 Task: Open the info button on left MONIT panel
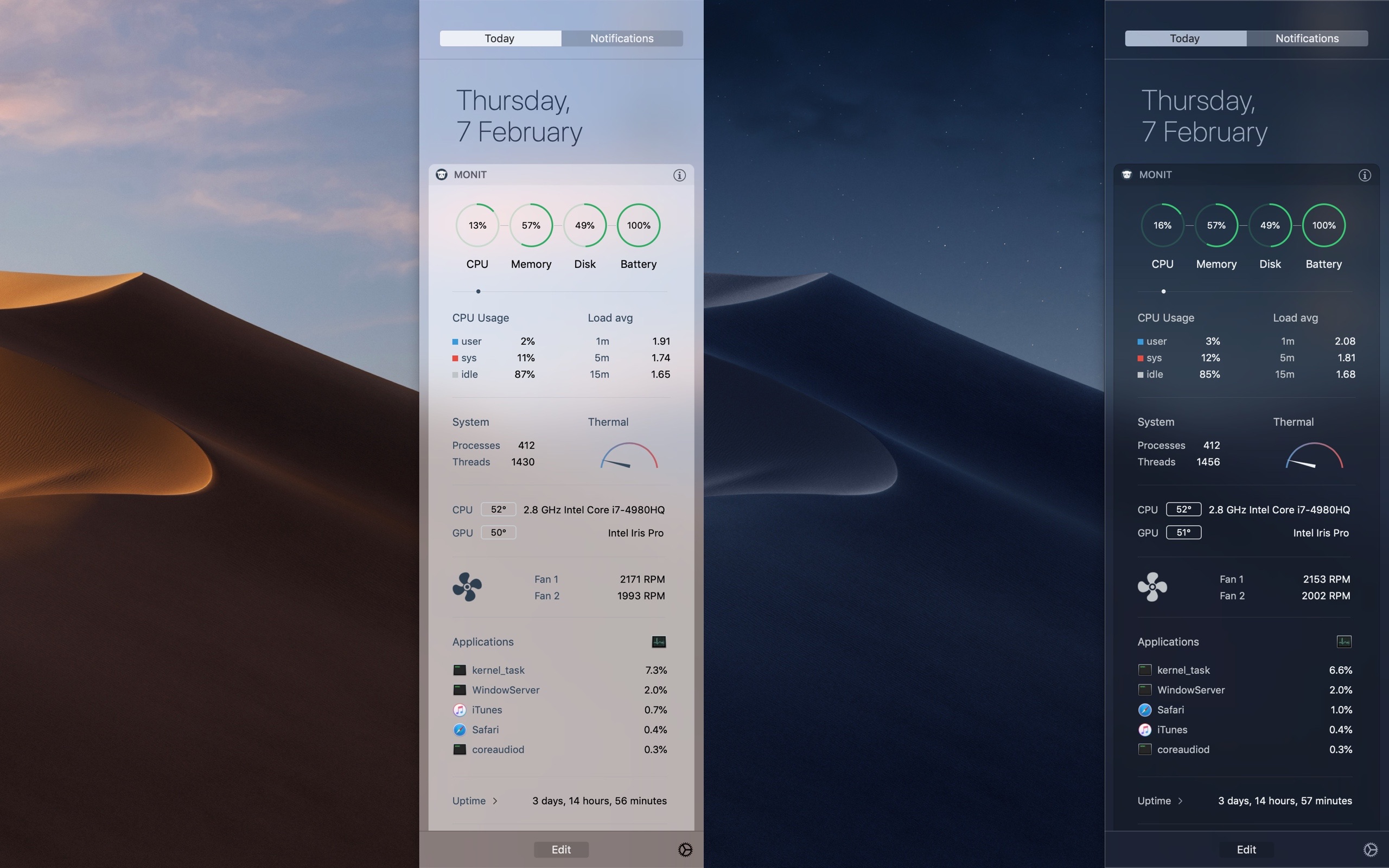coord(680,175)
